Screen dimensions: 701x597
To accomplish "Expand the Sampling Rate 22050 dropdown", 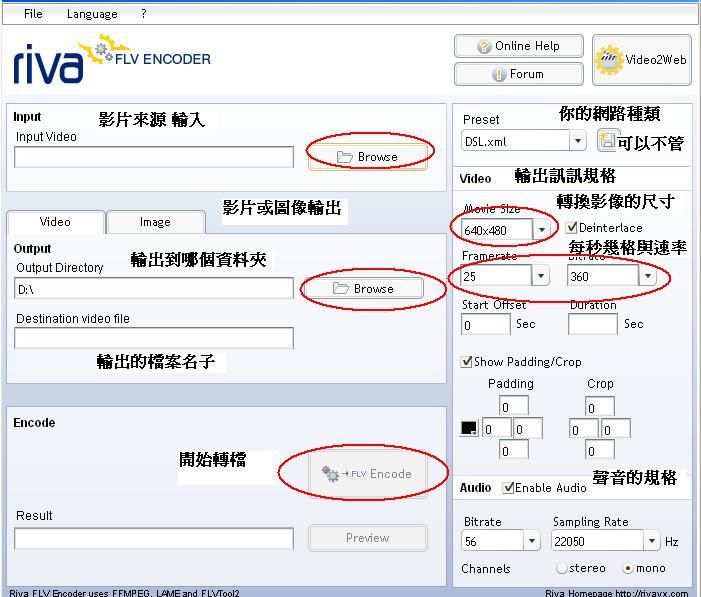I will 652,541.
